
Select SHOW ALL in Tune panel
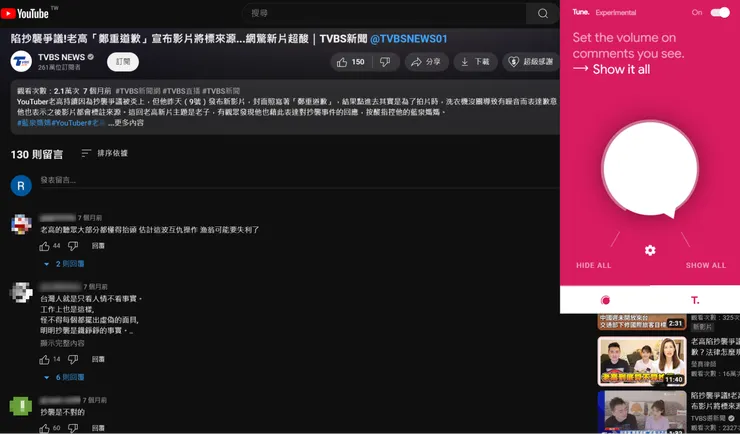tap(706, 265)
